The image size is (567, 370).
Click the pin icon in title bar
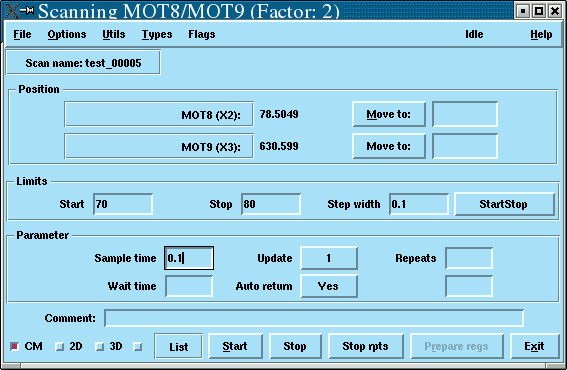click(27, 10)
